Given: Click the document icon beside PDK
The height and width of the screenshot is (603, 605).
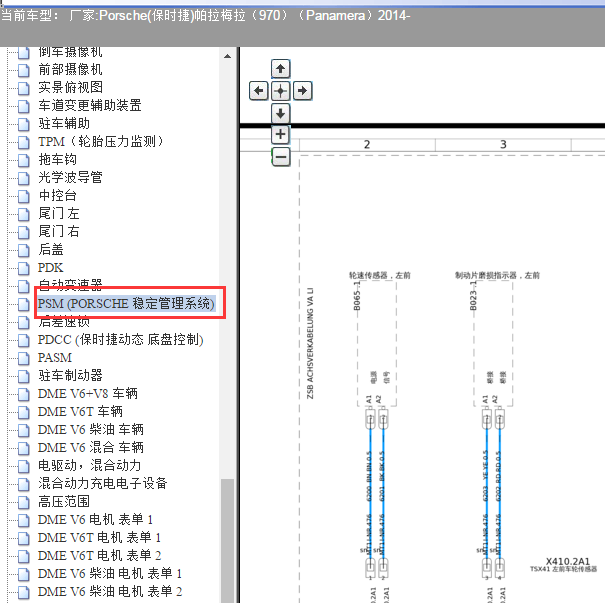Looking at the screenshot, I should [24, 269].
